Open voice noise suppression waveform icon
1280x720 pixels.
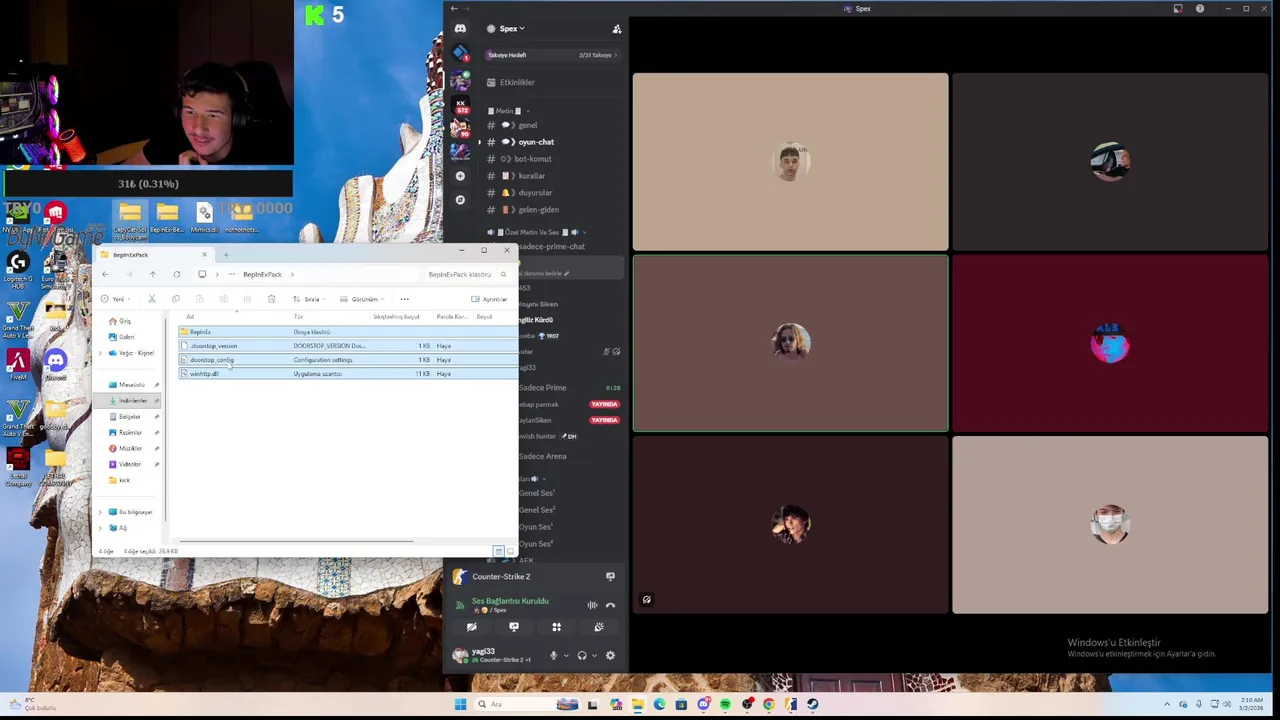592,605
